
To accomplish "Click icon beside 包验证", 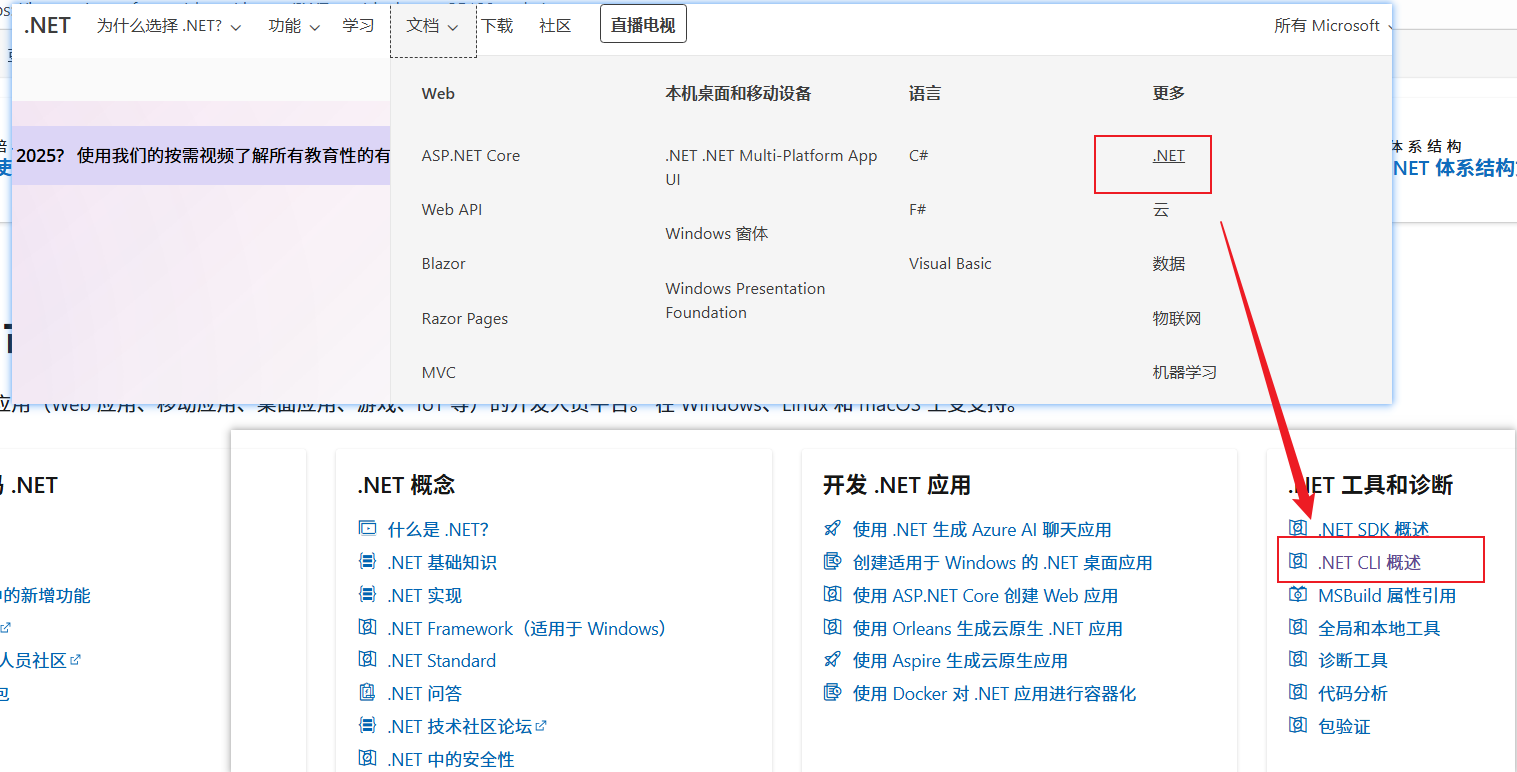I will (1298, 726).
